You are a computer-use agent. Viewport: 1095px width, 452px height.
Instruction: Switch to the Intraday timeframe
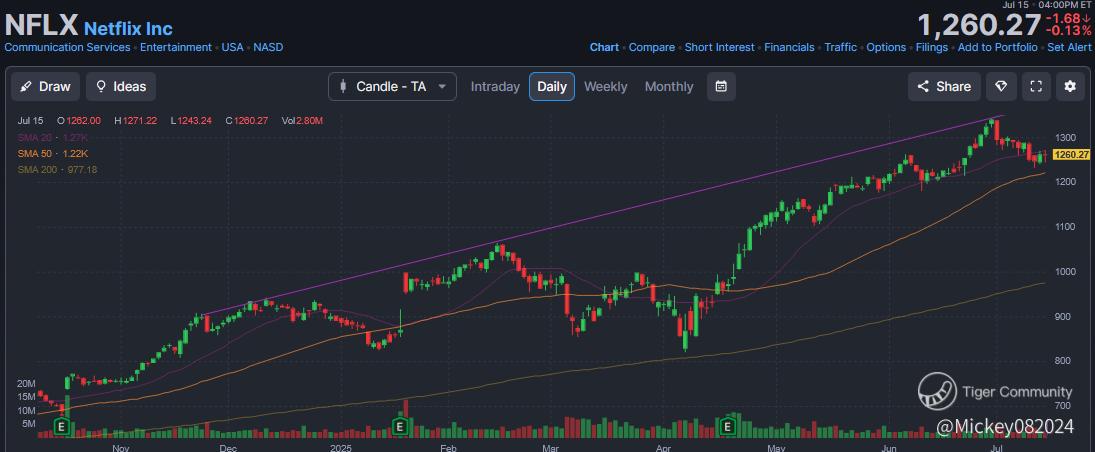pyautogui.click(x=495, y=87)
